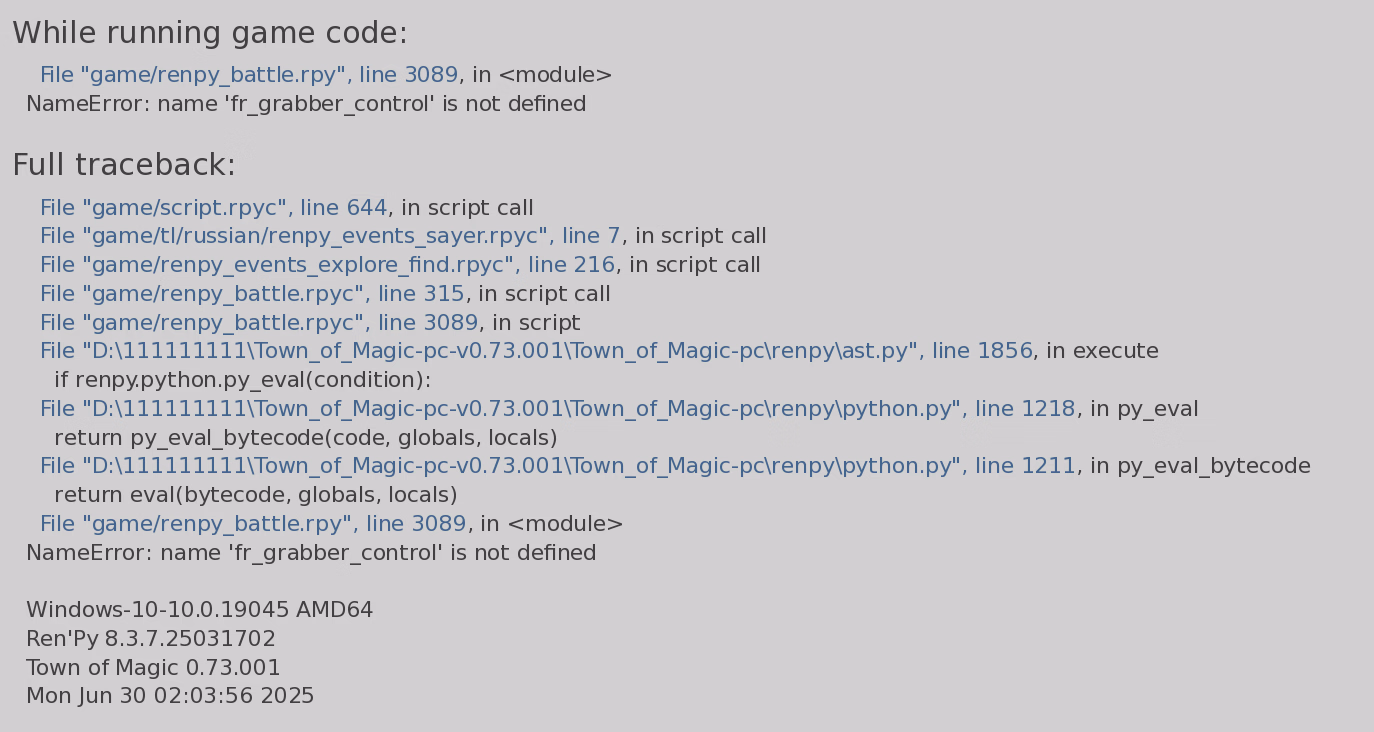This screenshot has width=1374, height=732.
Task: Click the 'if renpy.python.py_eval(condition):' code line
Action: [242, 381]
